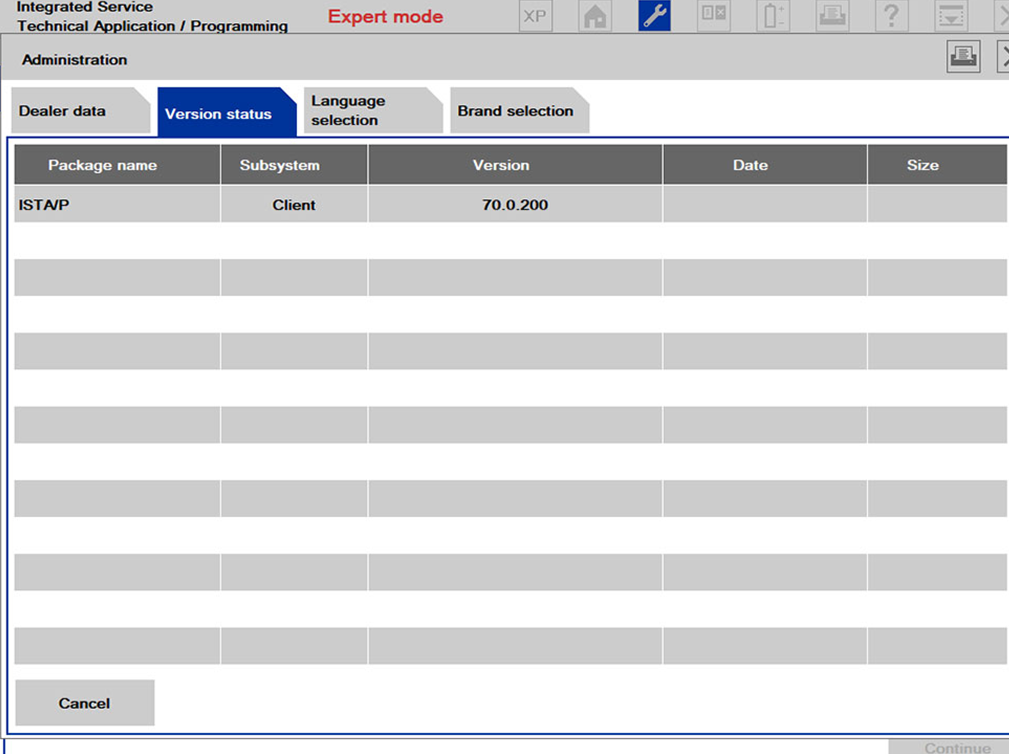Click the Size column header

(937, 165)
